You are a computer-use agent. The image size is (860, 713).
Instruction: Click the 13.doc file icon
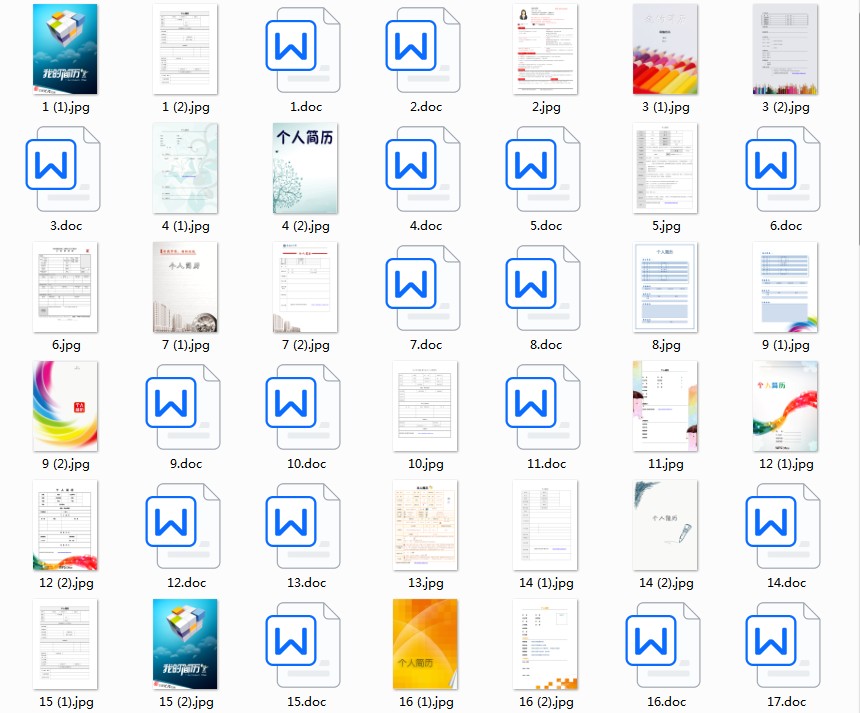click(303, 525)
